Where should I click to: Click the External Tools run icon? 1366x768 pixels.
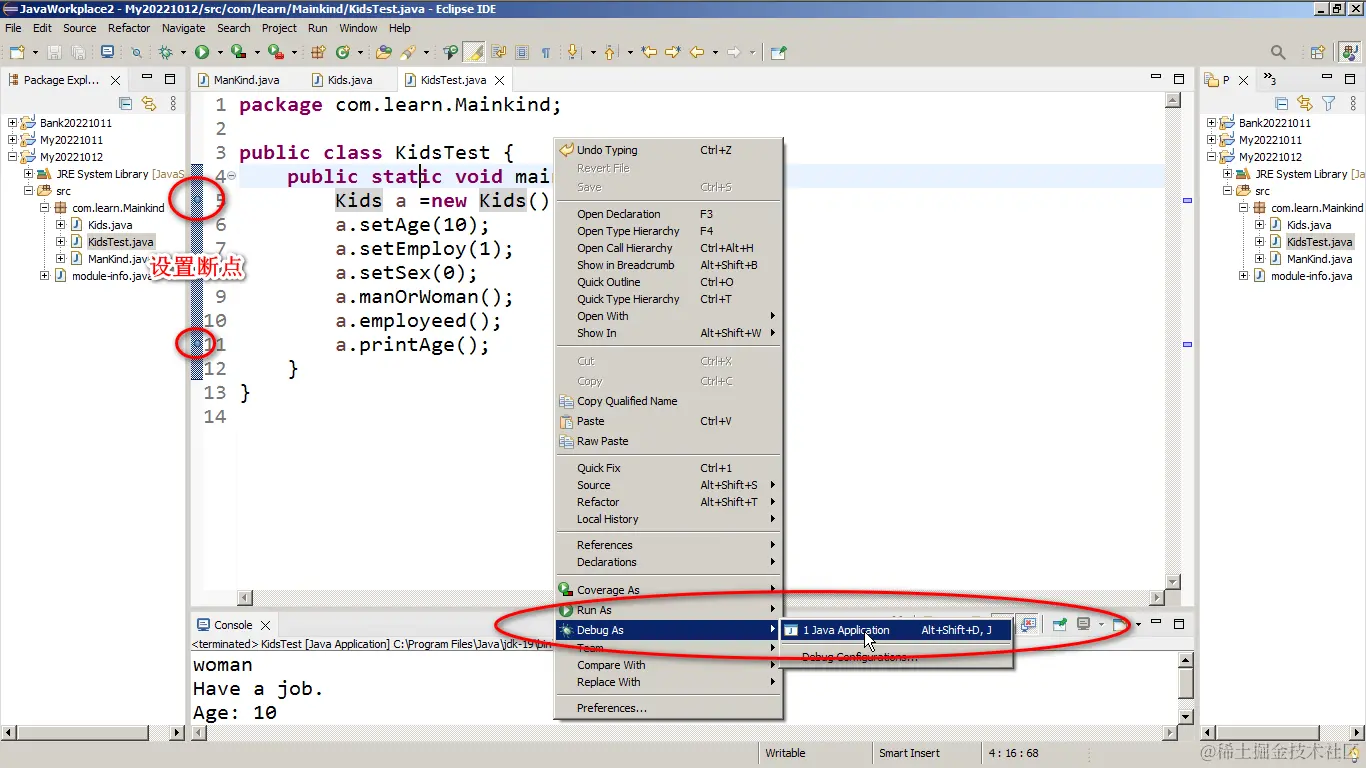274,52
